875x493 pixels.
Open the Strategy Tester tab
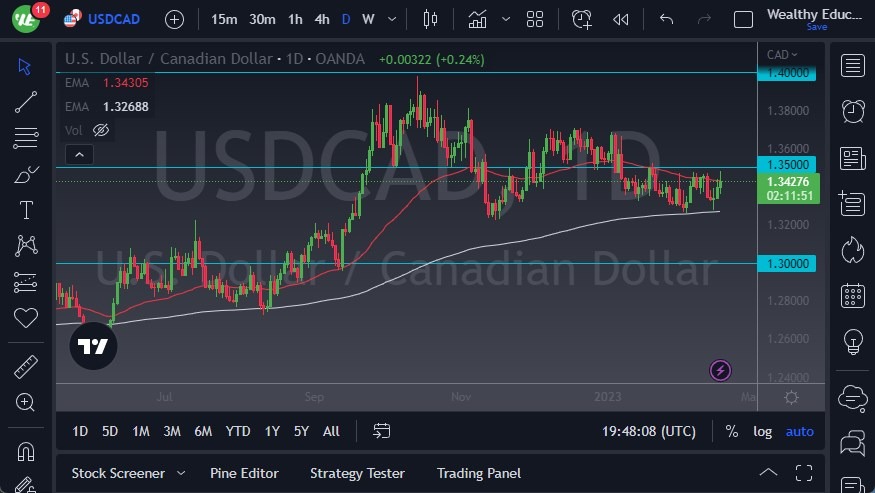(357, 473)
